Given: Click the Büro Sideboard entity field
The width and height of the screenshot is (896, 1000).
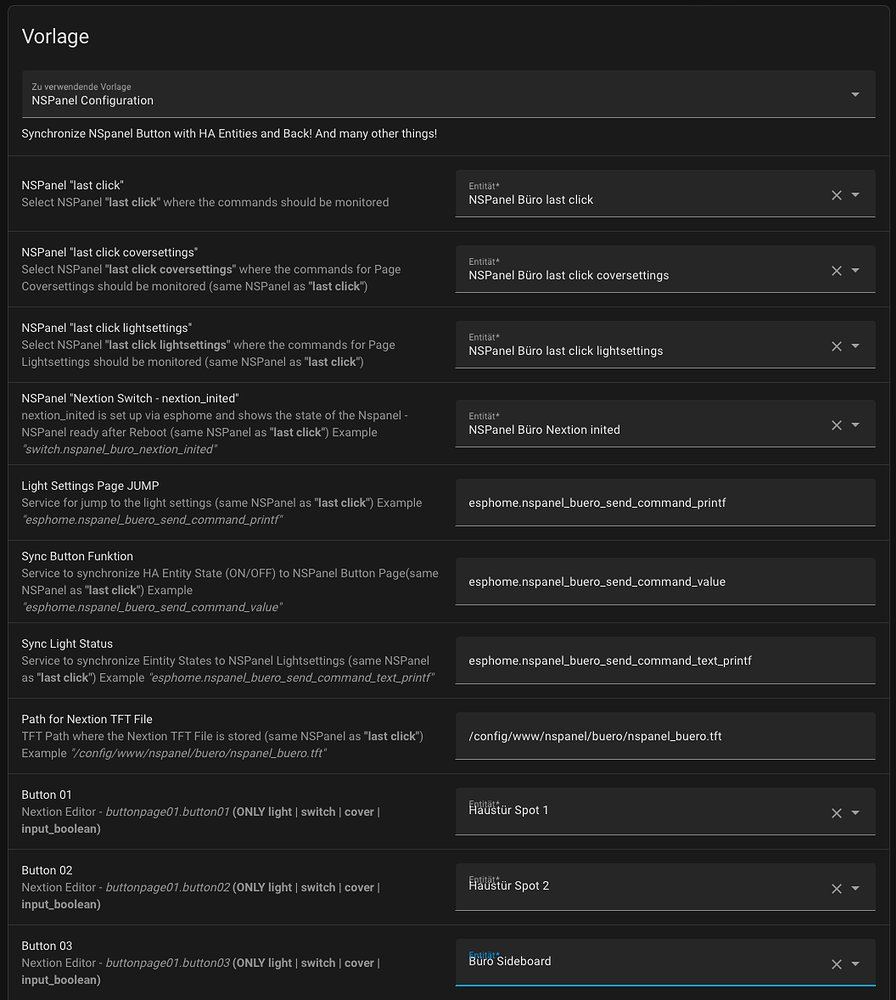Looking at the screenshot, I should (640, 962).
